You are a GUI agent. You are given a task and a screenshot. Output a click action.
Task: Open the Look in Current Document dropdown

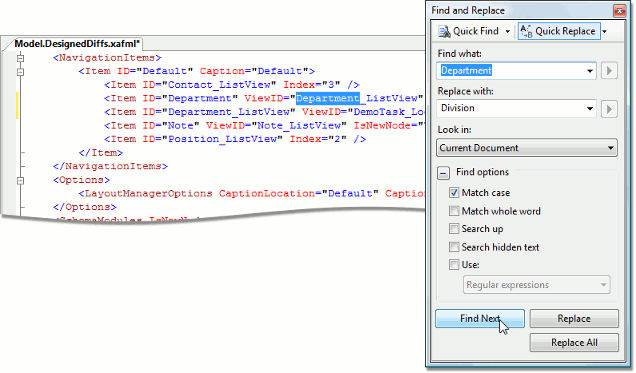527,148
